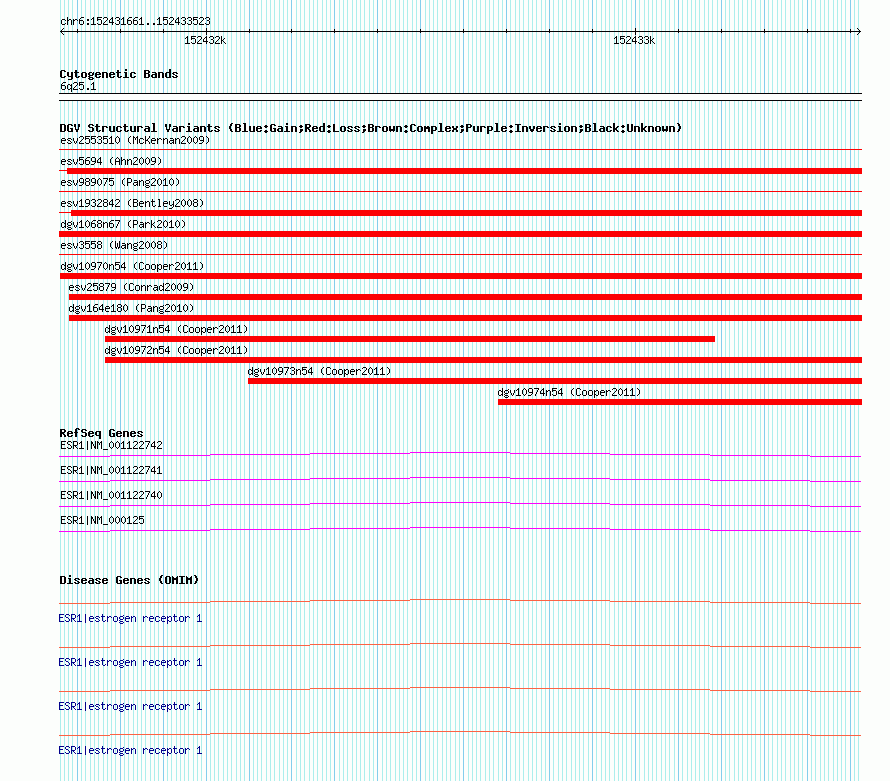Click the 152432k ruler label
The height and width of the screenshot is (781, 890).
205,40
